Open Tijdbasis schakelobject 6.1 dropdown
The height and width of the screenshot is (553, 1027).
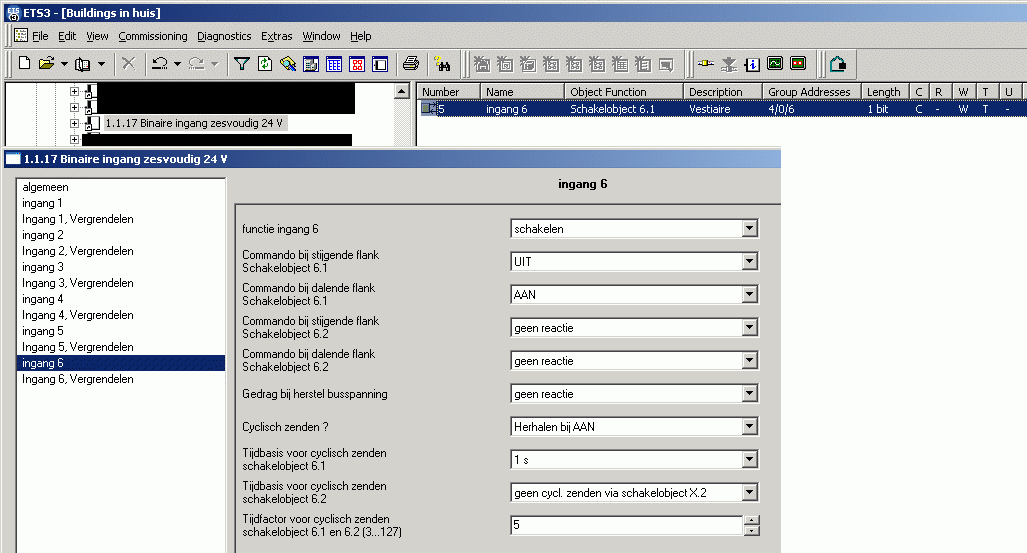pos(750,459)
